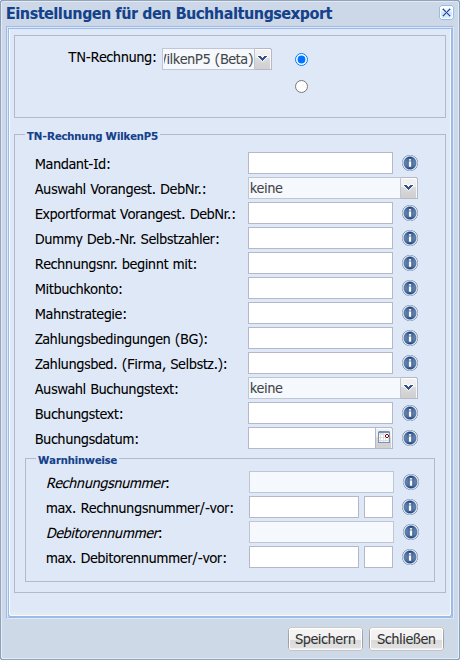Image resolution: width=460 pixels, height=660 pixels.
Task: Show info for max. Rechnungsnummer/-vor
Action: pyautogui.click(x=411, y=507)
